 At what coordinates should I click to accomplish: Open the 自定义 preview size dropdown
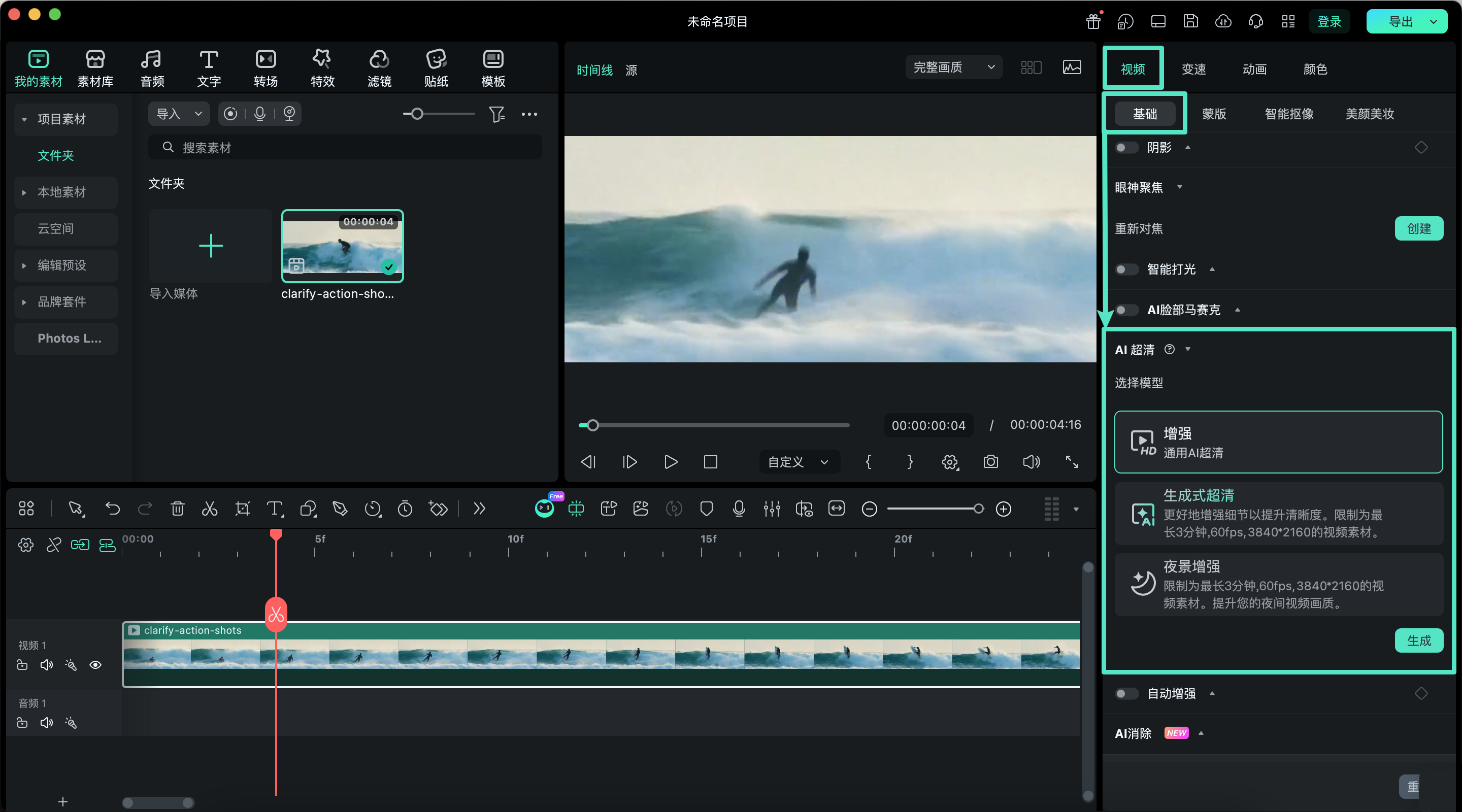click(799, 462)
